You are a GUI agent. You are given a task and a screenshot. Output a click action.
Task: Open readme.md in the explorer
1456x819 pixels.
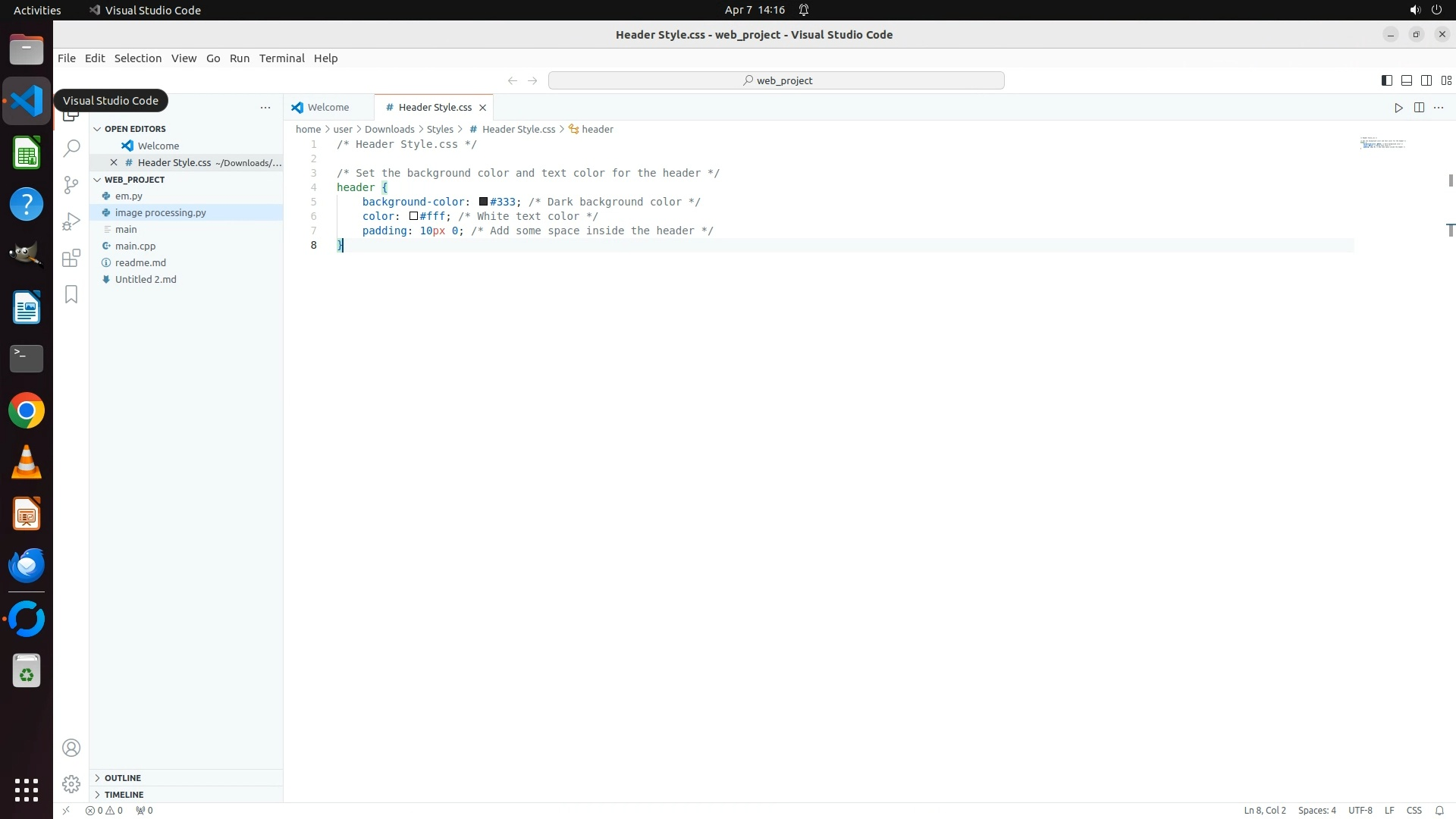(x=140, y=262)
